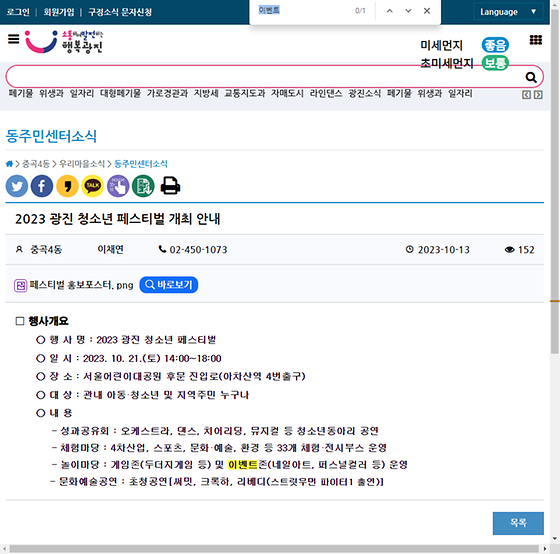Open the 페스티벌 홍보포스터.png attachment

(81, 285)
